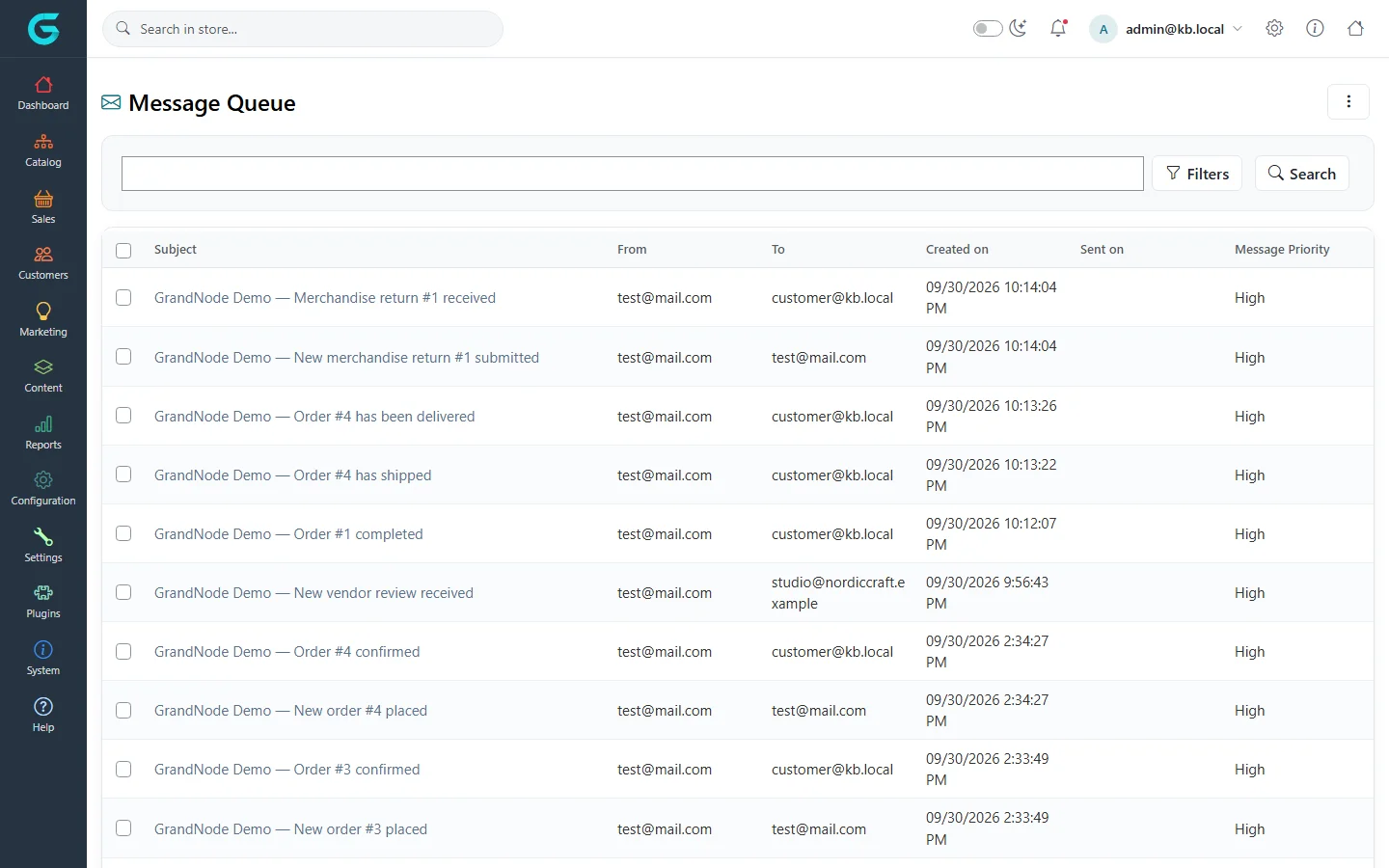Open the Content sidebar section
This screenshot has width=1389, height=868.
(x=43, y=376)
